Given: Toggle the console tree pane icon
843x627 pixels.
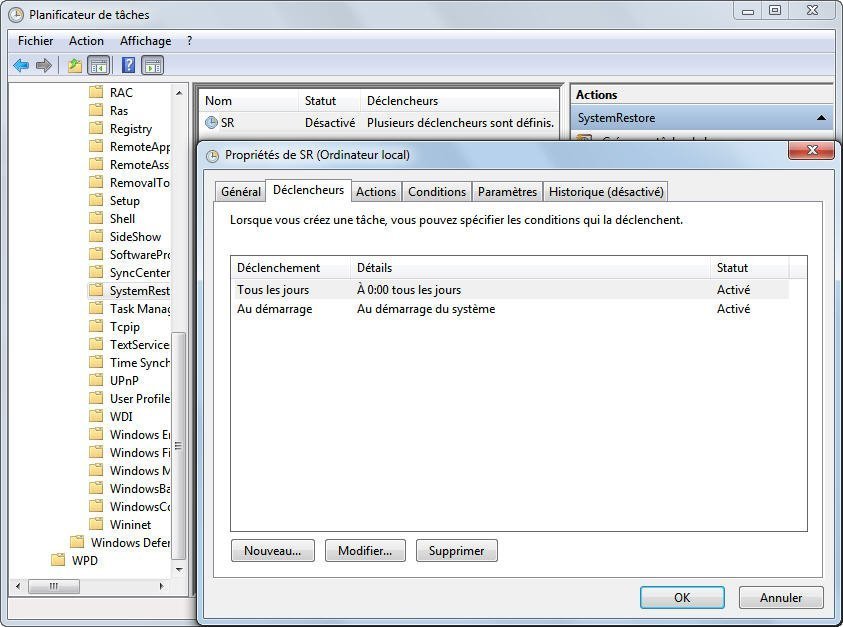Looking at the screenshot, I should (99, 66).
